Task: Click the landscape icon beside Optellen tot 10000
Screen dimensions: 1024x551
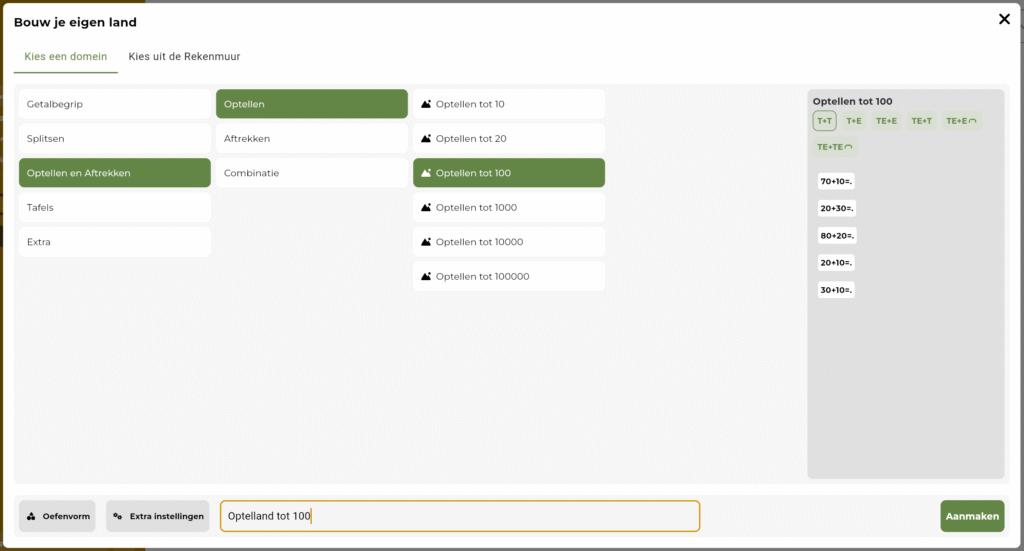Action: [426, 242]
